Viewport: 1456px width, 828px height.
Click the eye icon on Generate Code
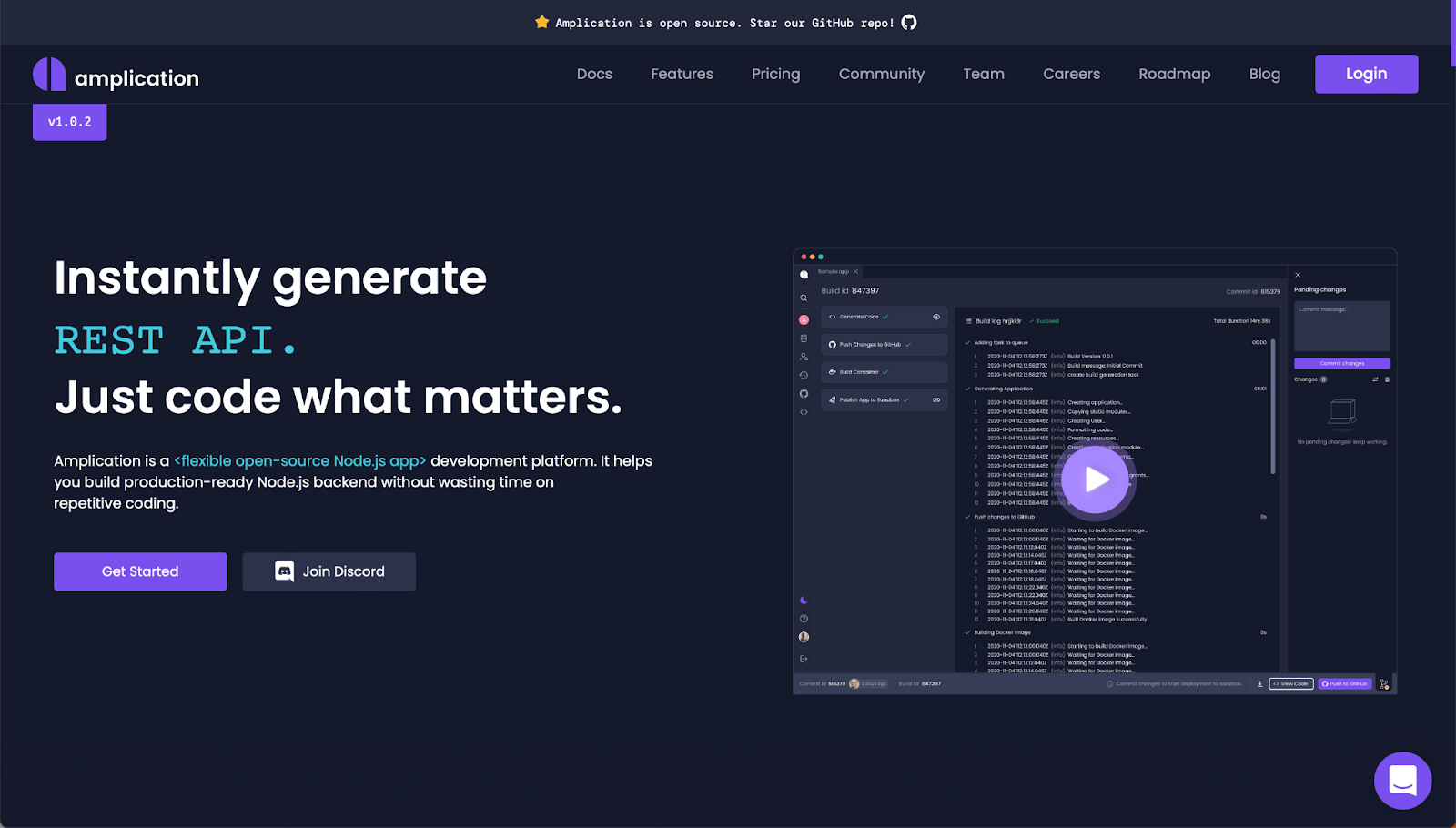tap(936, 317)
